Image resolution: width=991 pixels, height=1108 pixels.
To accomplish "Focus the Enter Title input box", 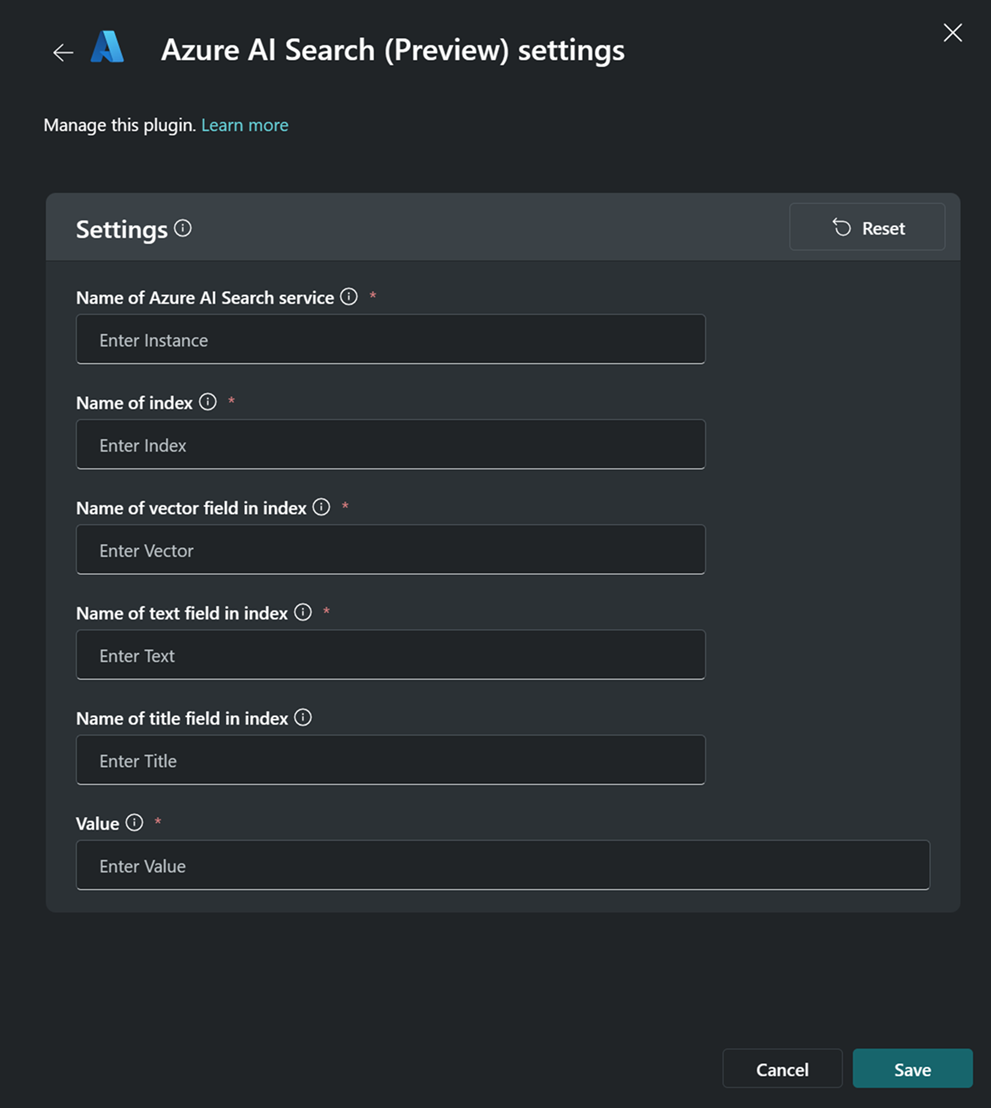I will (x=391, y=760).
